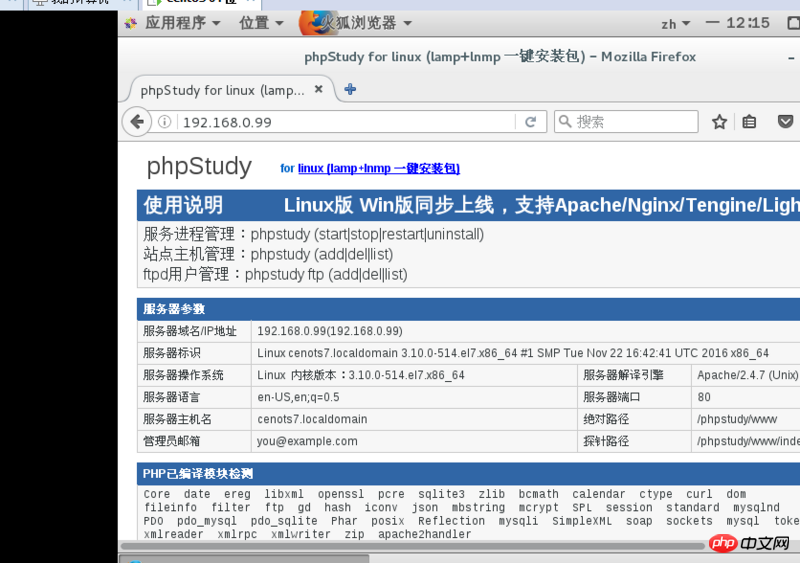Click the 服务器域名/IP地址 label cell

coord(194,331)
